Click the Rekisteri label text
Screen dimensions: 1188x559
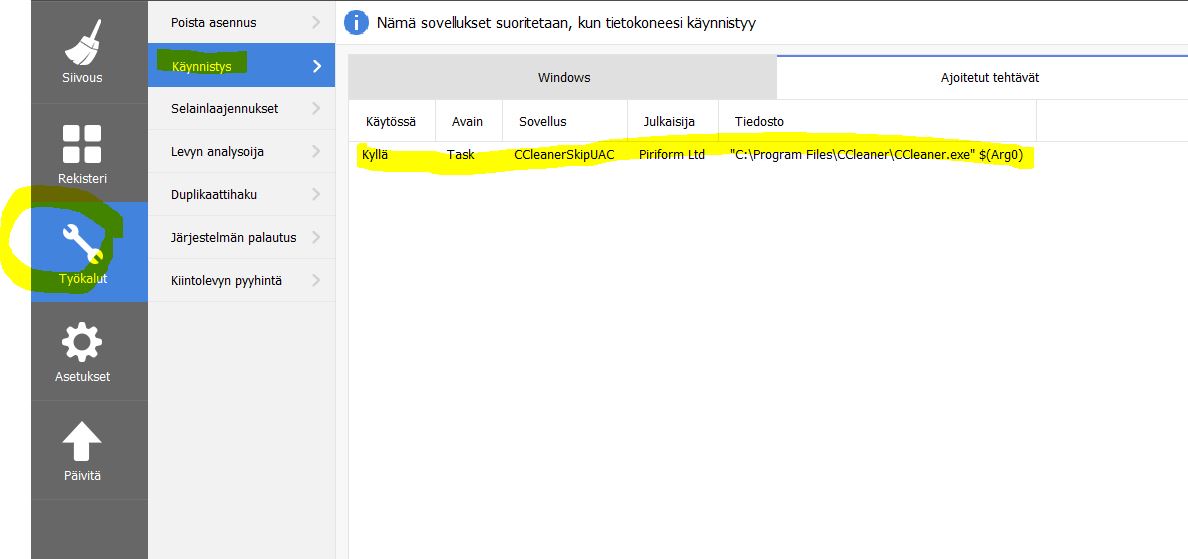point(82,179)
